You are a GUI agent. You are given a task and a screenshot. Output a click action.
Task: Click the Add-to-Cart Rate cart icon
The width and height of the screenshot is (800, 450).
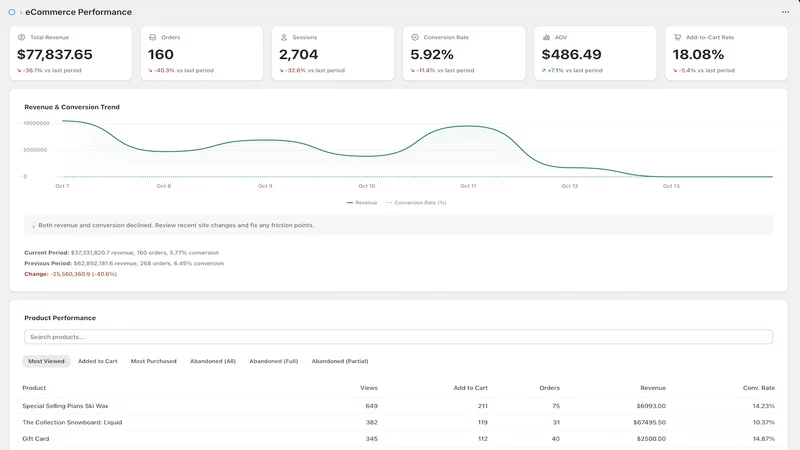(x=678, y=37)
